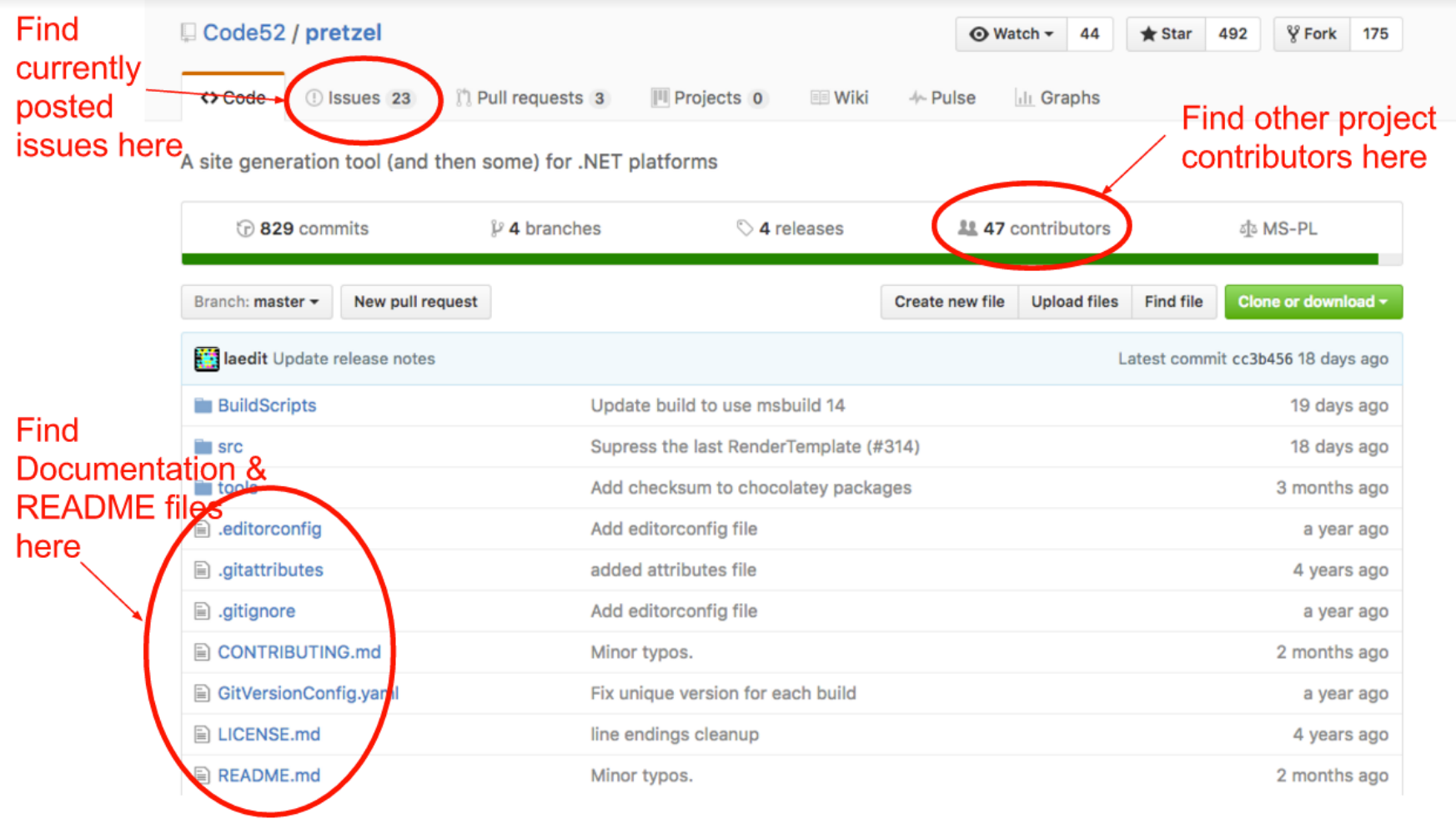The width and height of the screenshot is (1456, 829).
Task: Click the branches icon showing 4 branches
Action: (x=497, y=228)
